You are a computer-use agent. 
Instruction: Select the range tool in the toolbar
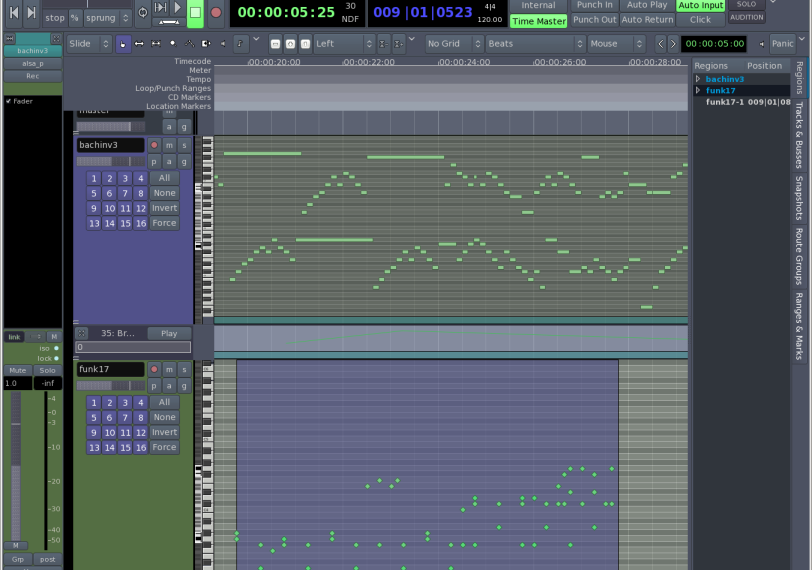139,44
